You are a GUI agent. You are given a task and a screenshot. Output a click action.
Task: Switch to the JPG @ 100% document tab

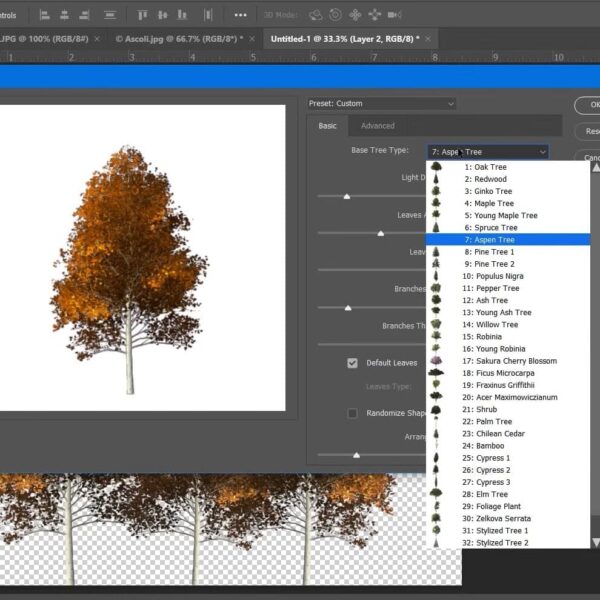44,39
